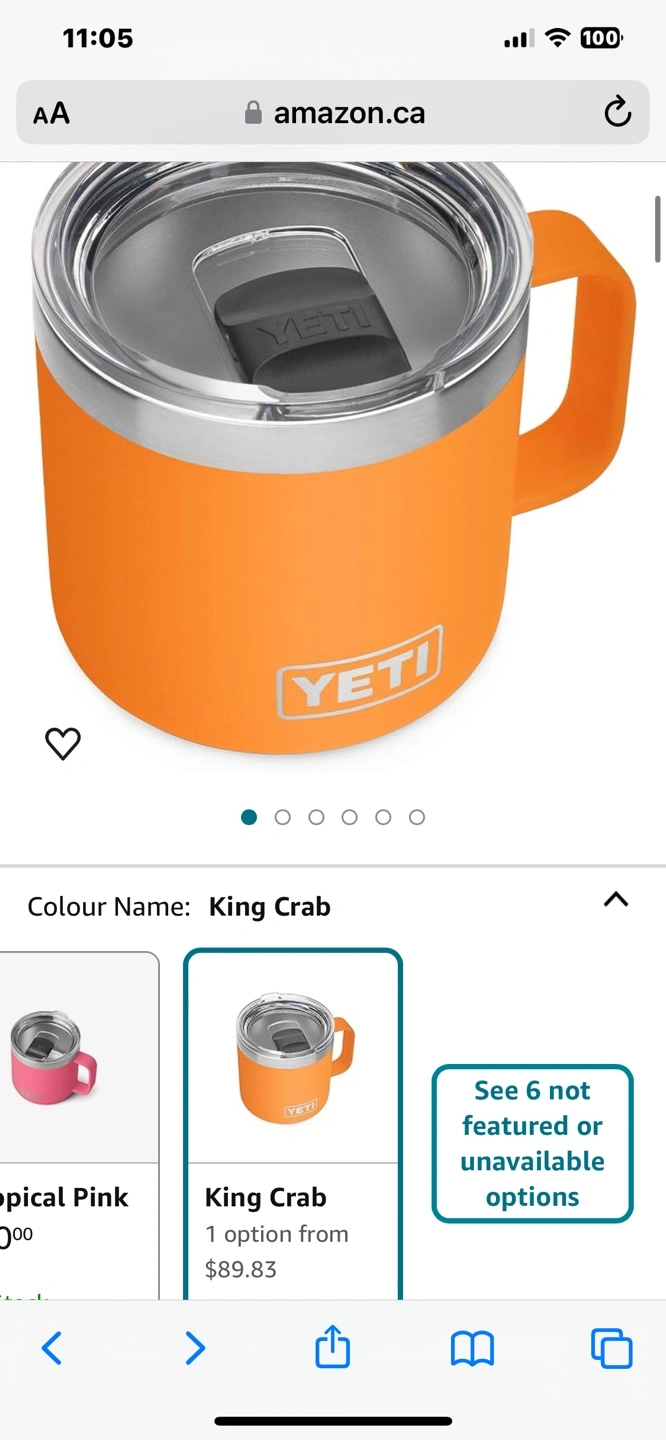This screenshot has height=1440, width=666.
Task: Open the Safari share sheet icon
Action: point(332,1346)
